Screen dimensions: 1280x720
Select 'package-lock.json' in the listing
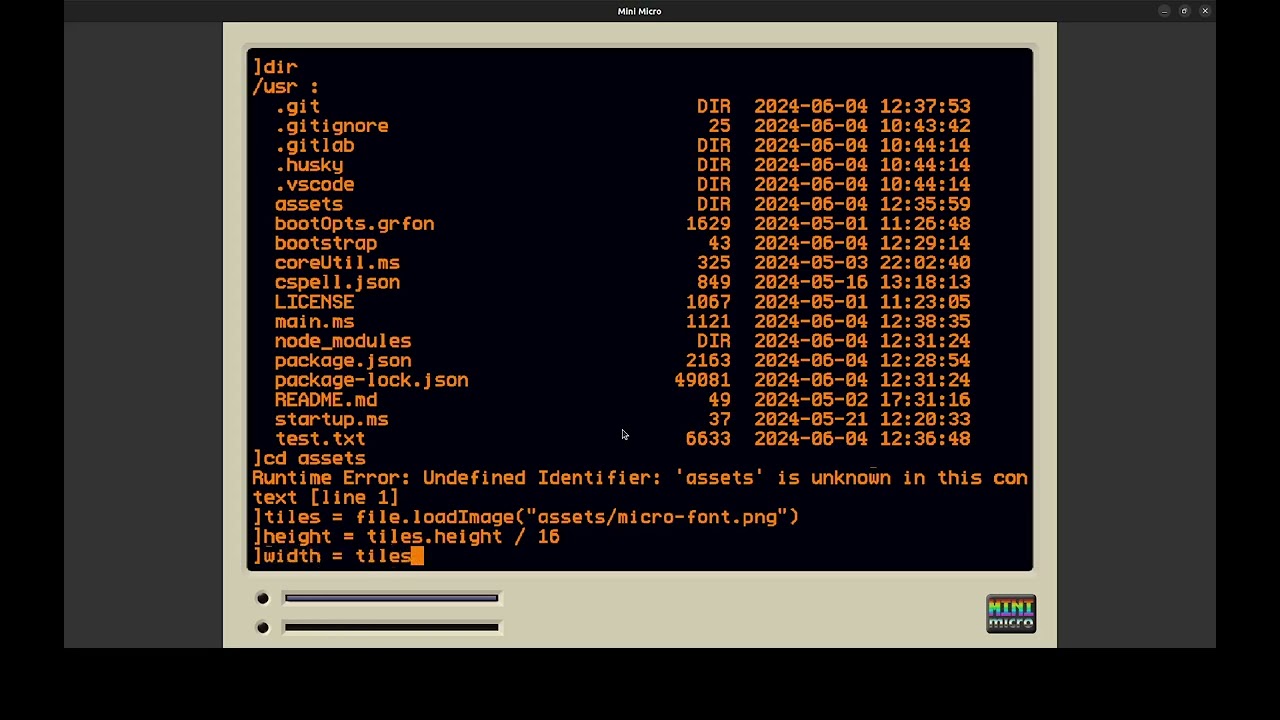(371, 380)
